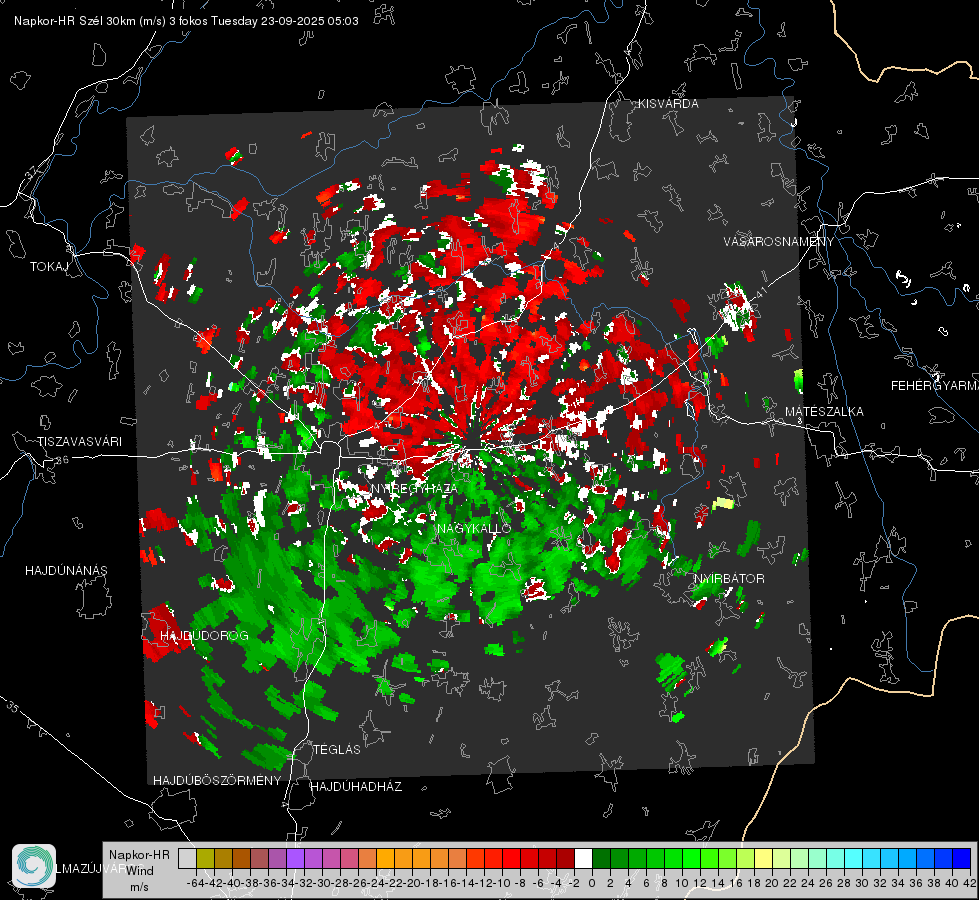Click the NYÍRBÁTOR city label
Viewport: 979px width, 900px height.
pos(729,578)
